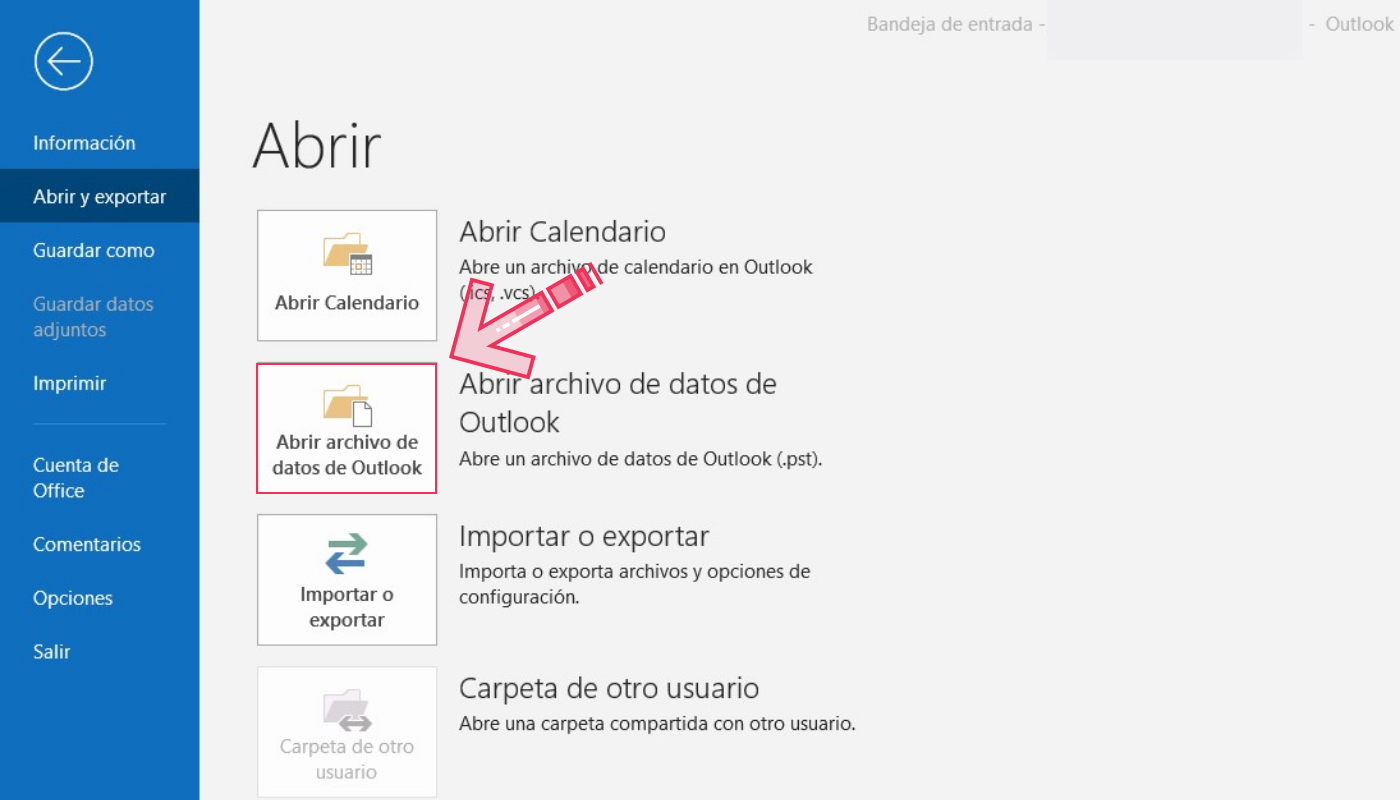This screenshot has height=800, width=1400.
Task: Select Guardar datos adjuntos in sidebar
Action: (x=93, y=317)
